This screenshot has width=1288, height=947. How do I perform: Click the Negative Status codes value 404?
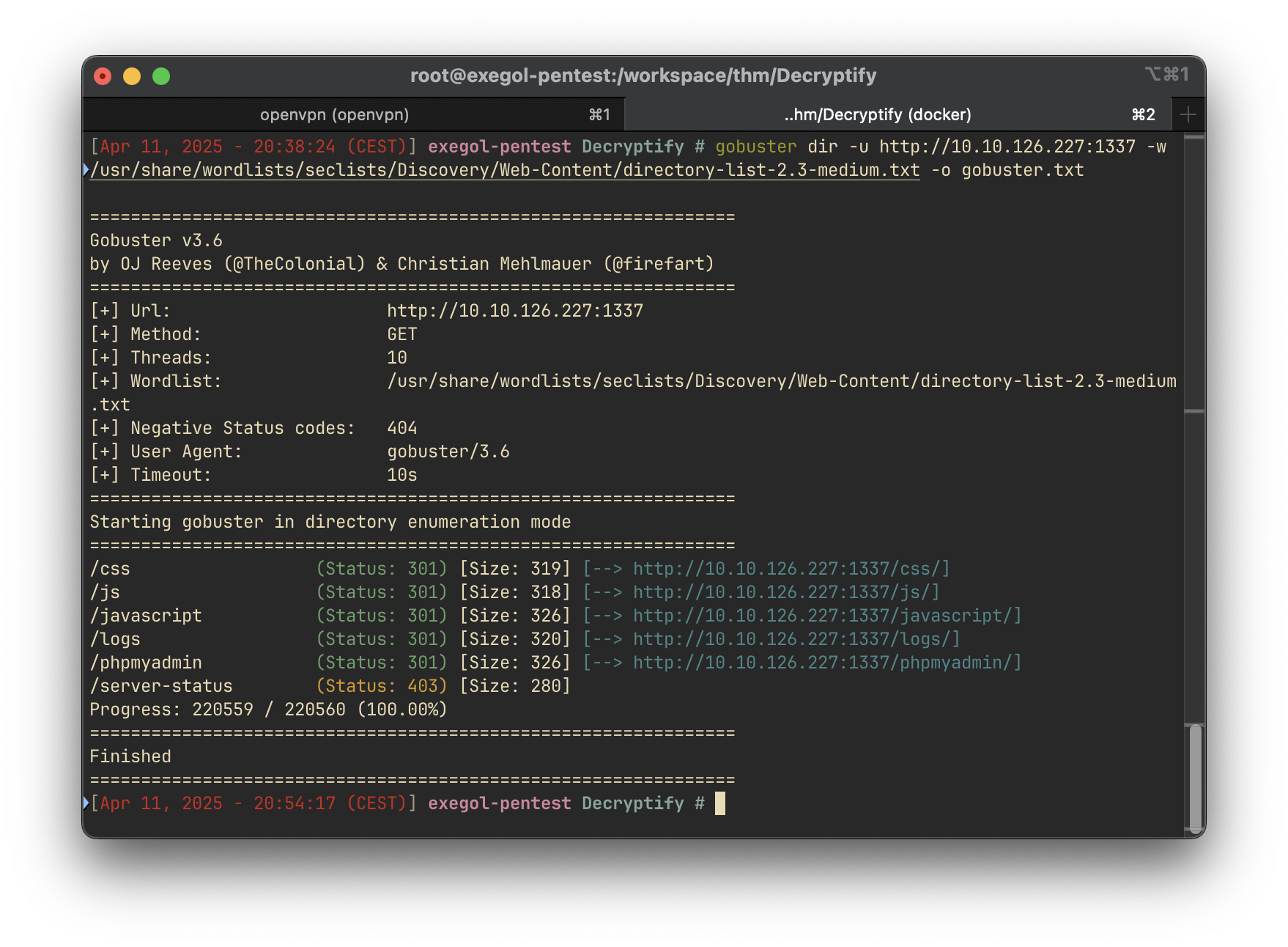(402, 428)
